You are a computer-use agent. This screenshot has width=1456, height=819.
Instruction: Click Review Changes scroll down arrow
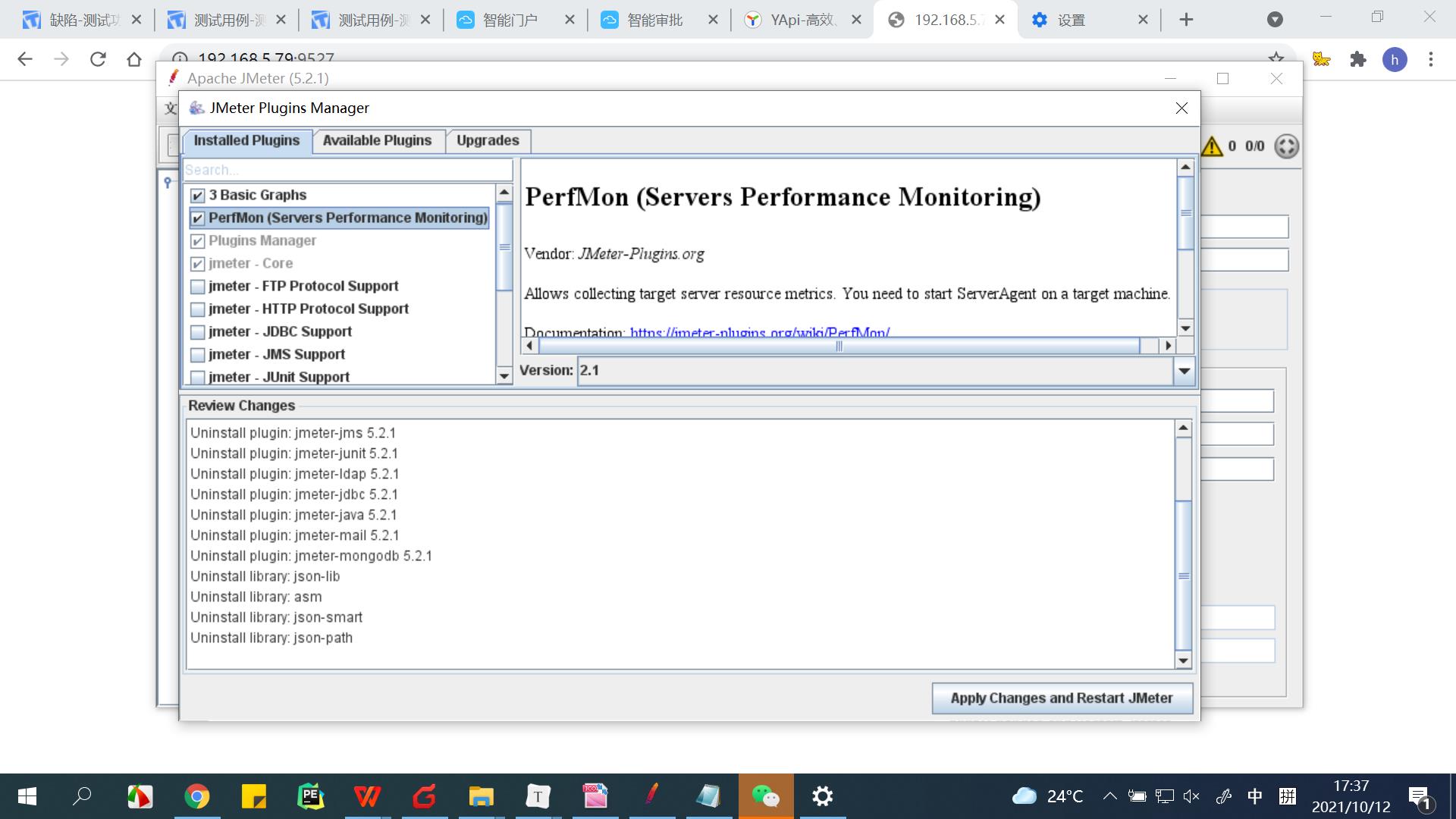tap(1183, 661)
